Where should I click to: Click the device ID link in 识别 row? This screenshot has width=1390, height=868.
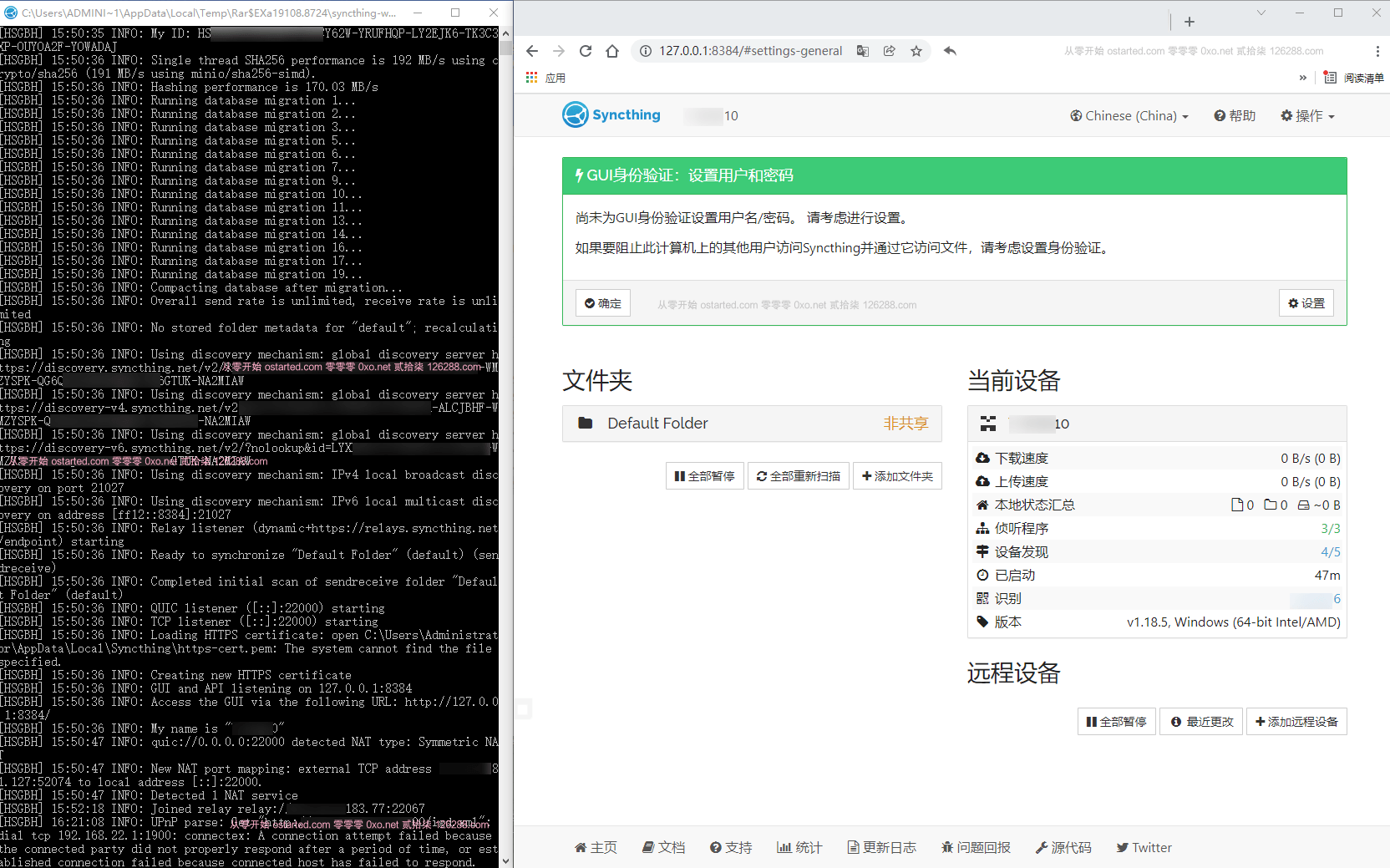tap(1316, 599)
